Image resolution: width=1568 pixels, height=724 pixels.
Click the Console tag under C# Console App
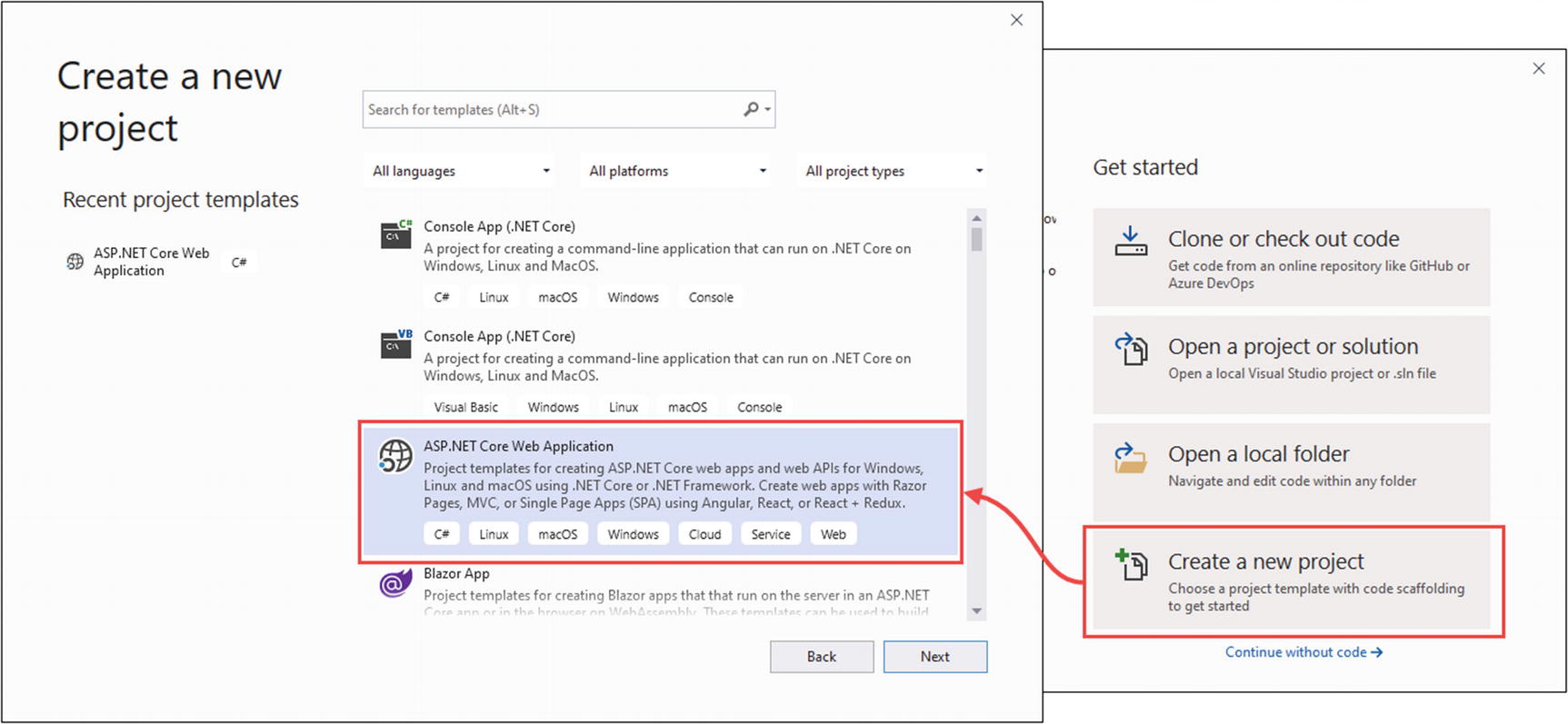(x=711, y=297)
